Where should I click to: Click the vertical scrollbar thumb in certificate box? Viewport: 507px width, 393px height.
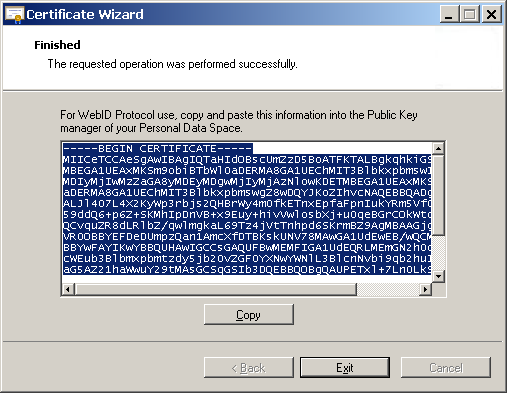438,194
